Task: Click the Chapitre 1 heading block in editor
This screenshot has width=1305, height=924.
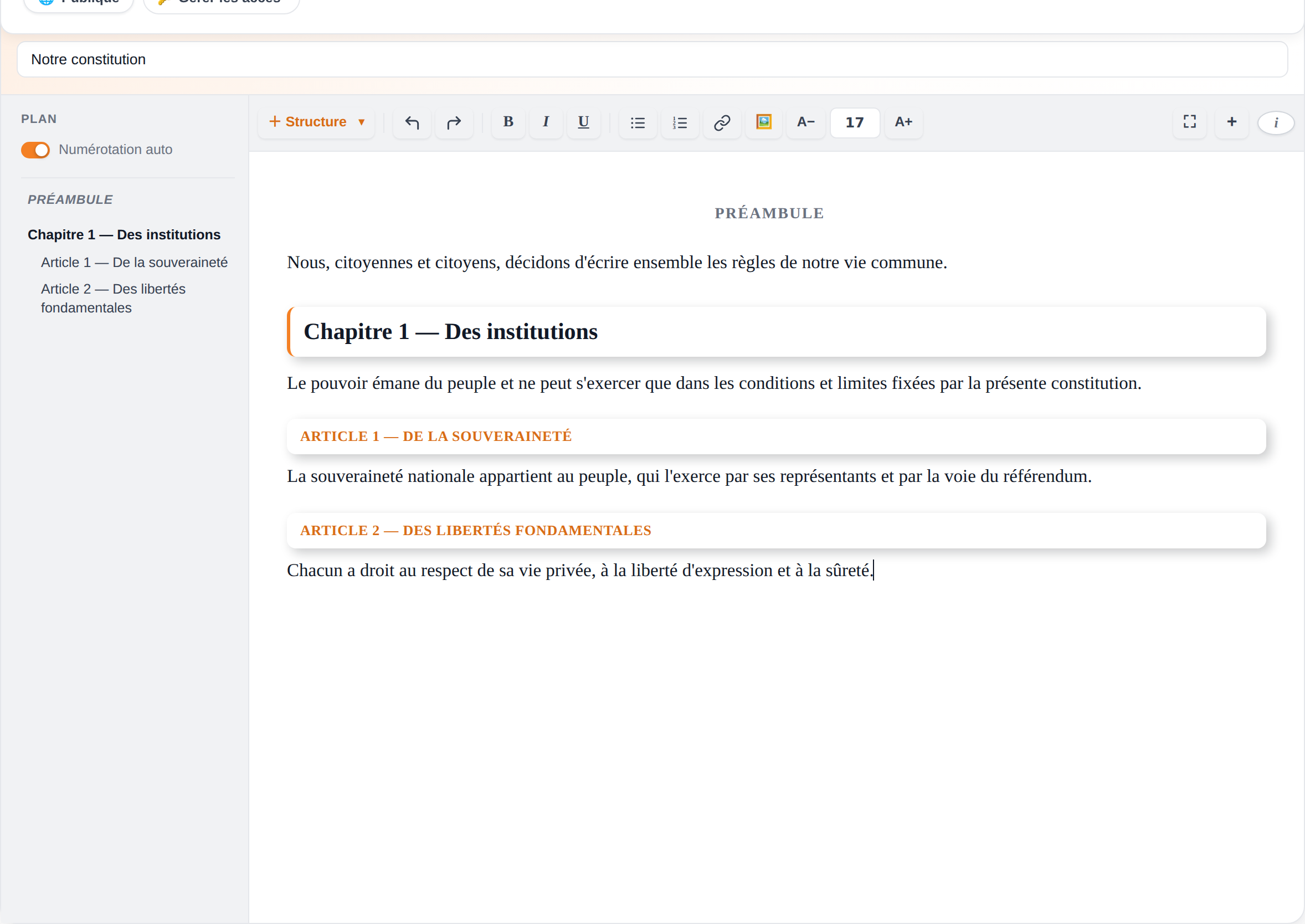Action: click(x=777, y=332)
